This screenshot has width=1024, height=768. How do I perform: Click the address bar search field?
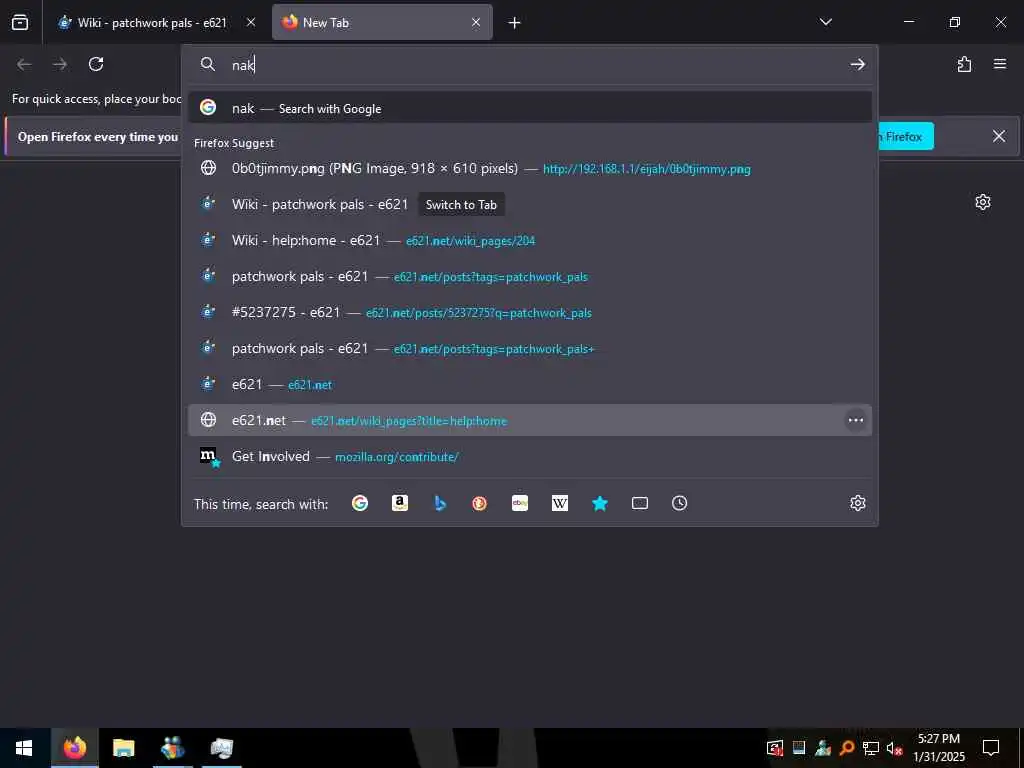pyautogui.click(x=530, y=65)
